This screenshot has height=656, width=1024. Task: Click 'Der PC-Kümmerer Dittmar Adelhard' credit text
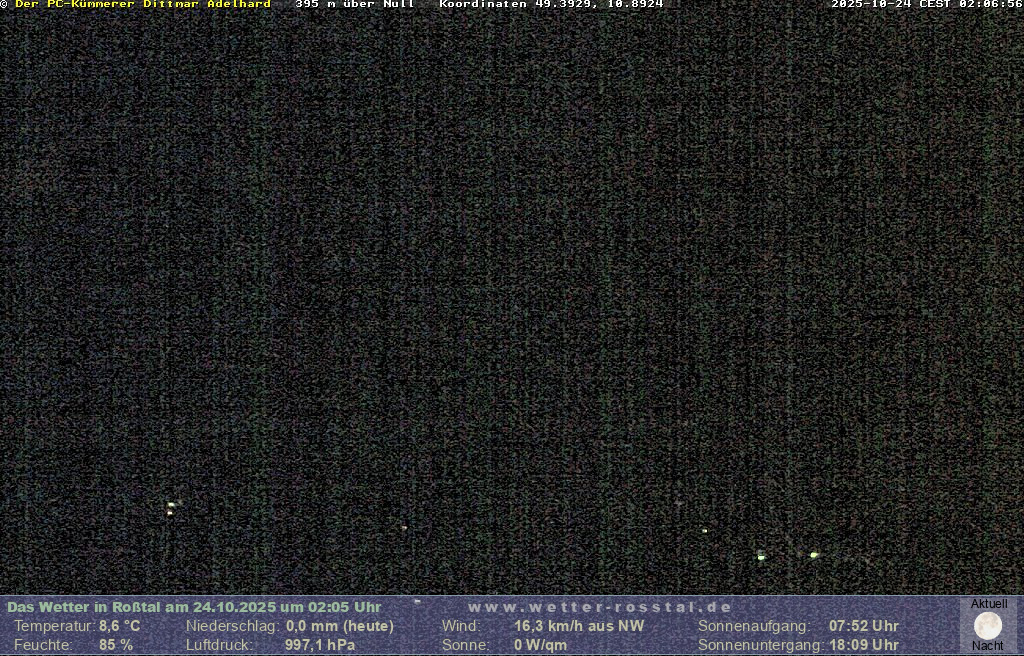(143, 5)
